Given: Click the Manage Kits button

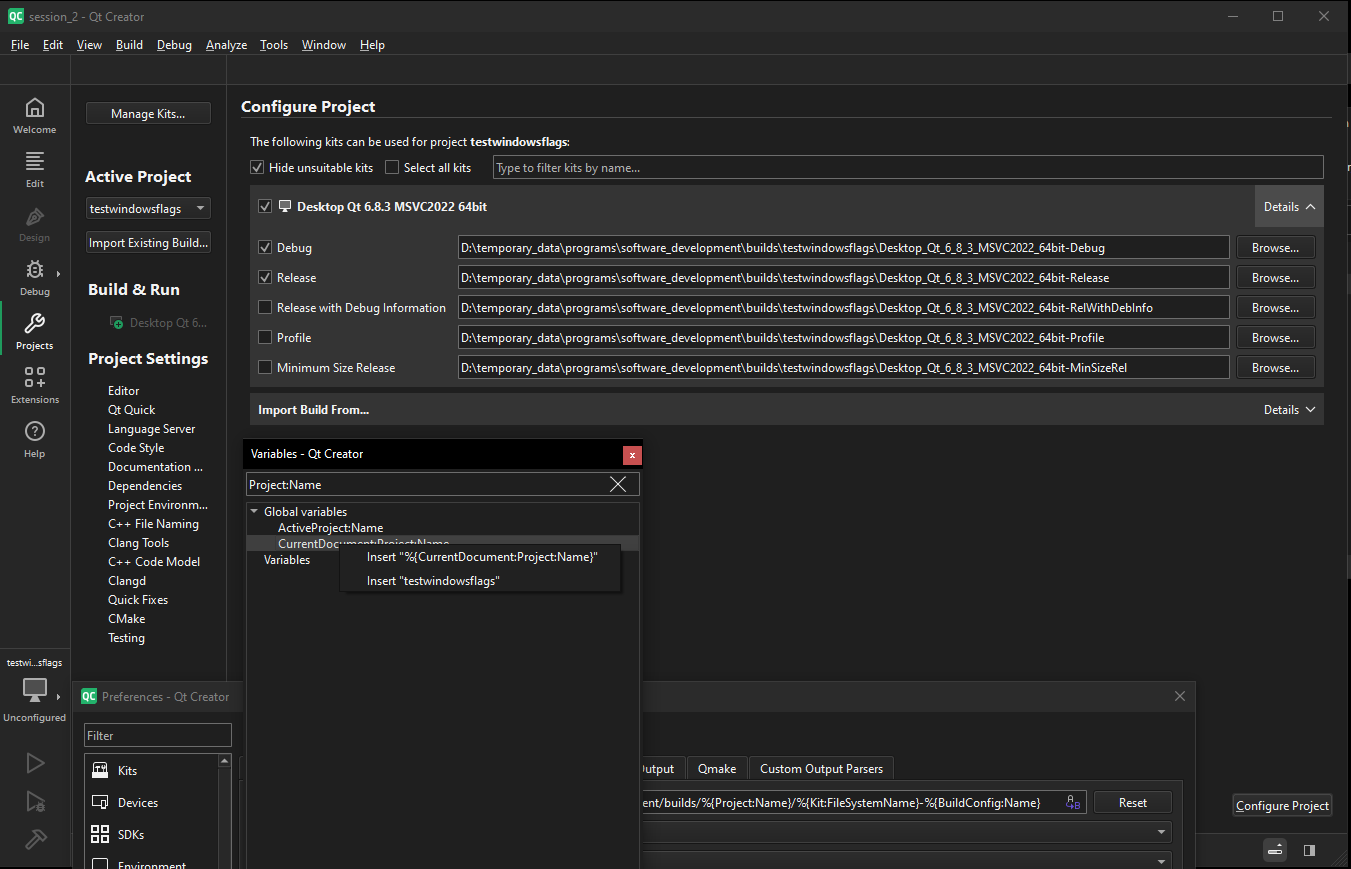Looking at the screenshot, I should coord(148,114).
